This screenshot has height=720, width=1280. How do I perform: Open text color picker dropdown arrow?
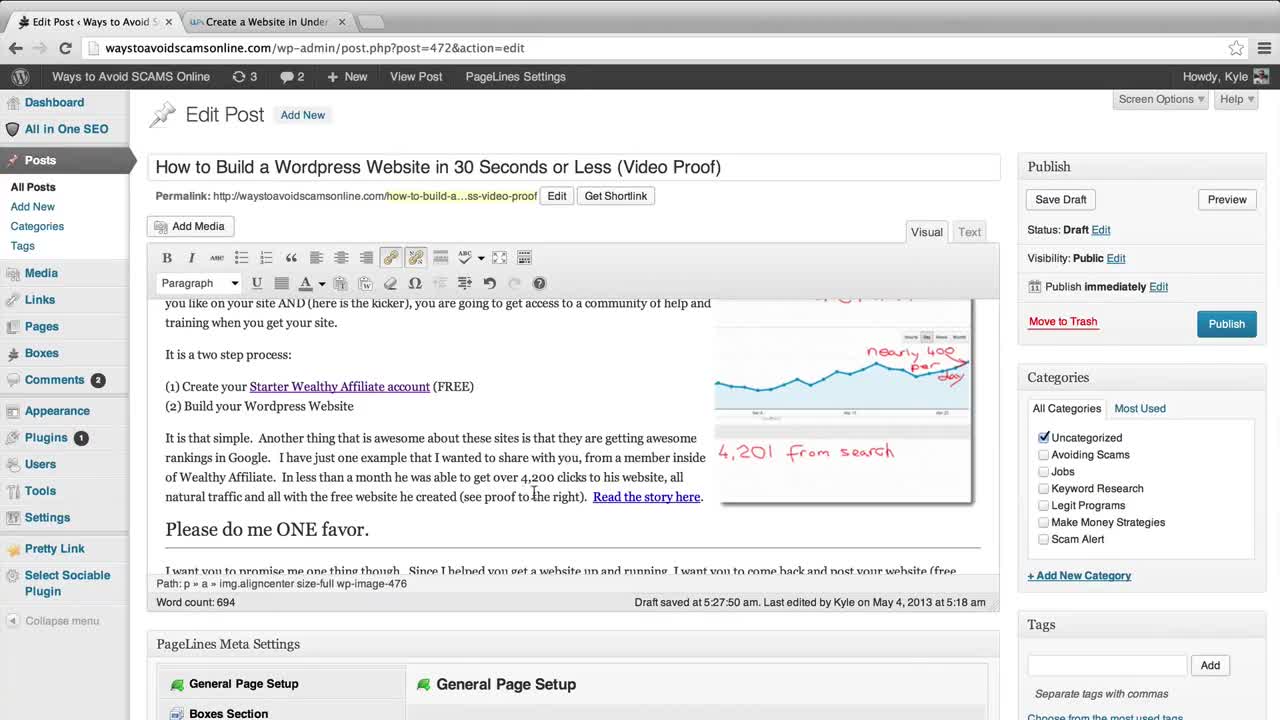click(322, 283)
